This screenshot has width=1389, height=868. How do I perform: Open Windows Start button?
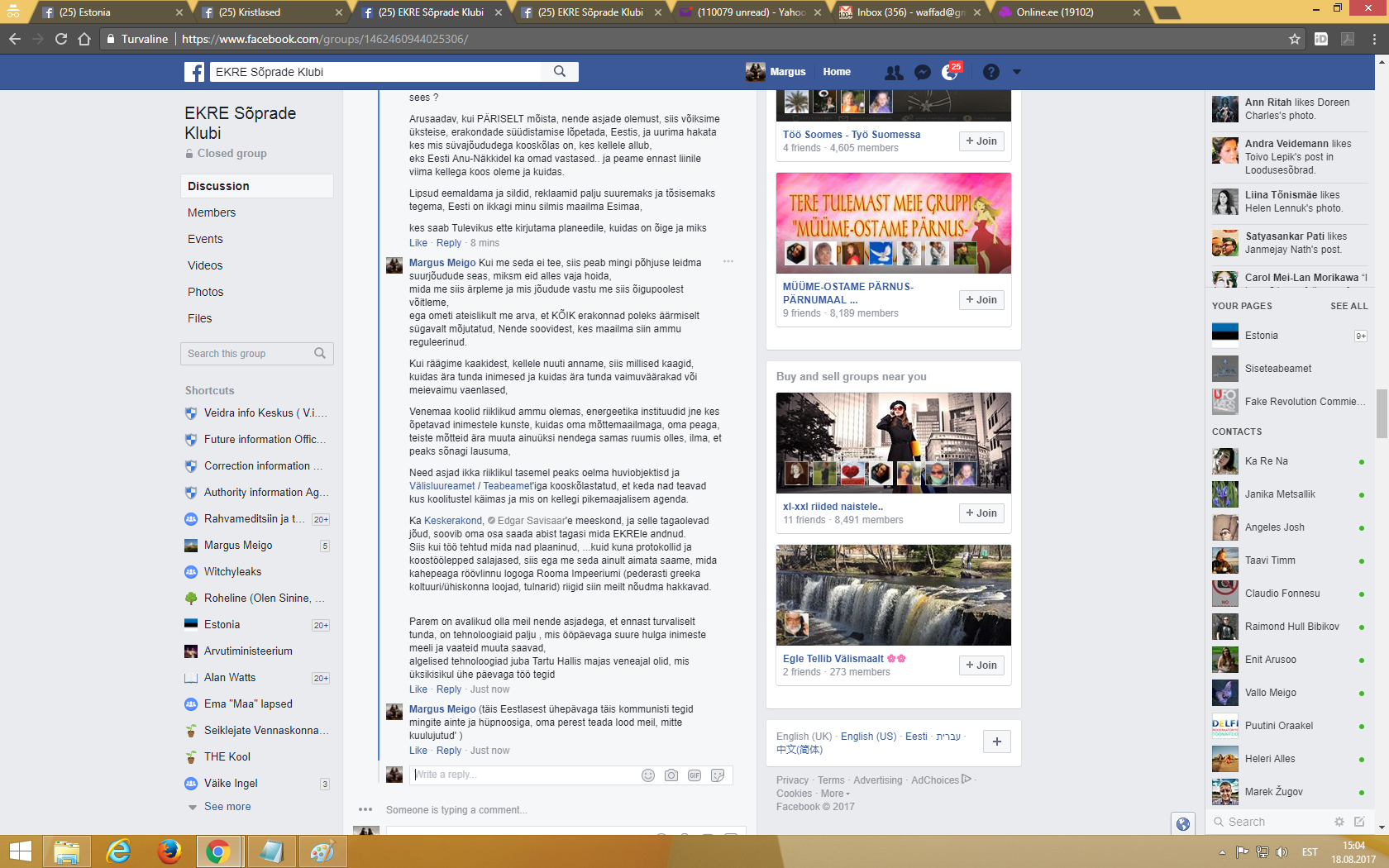click(20, 851)
